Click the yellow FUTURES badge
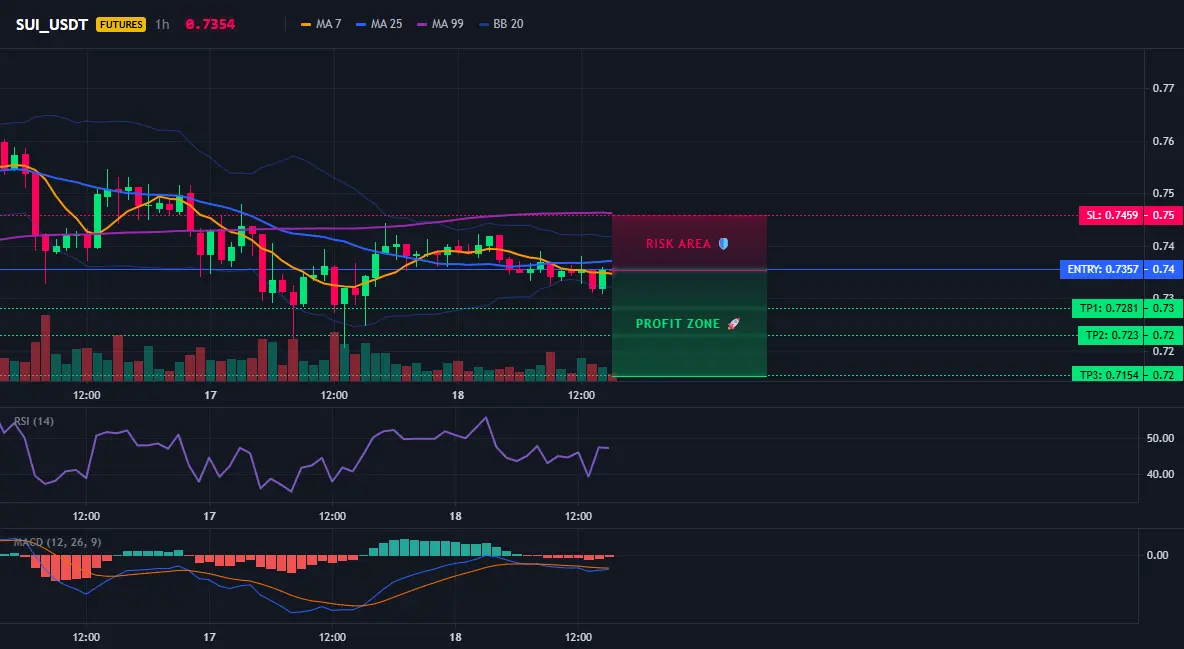The height and width of the screenshot is (649, 1184). (x=121, y=24)
